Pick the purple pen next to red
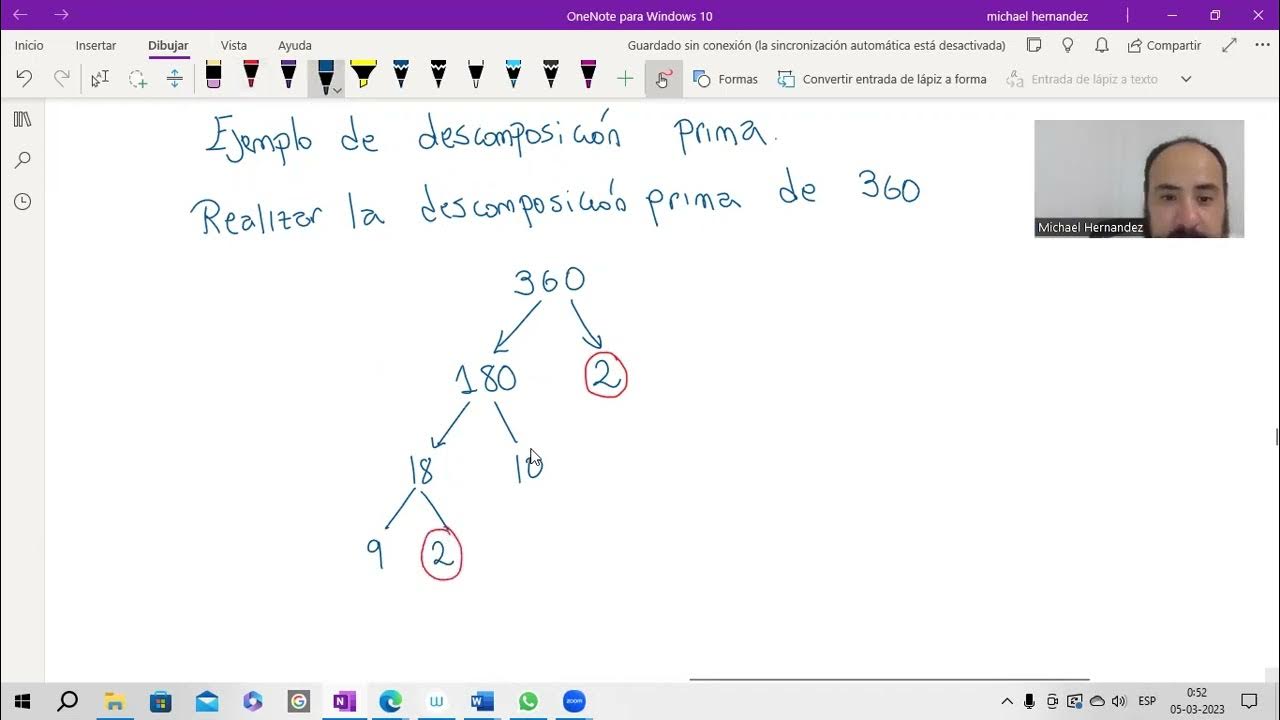Screen dimensions: 1280x720 (x=288, y=75)
